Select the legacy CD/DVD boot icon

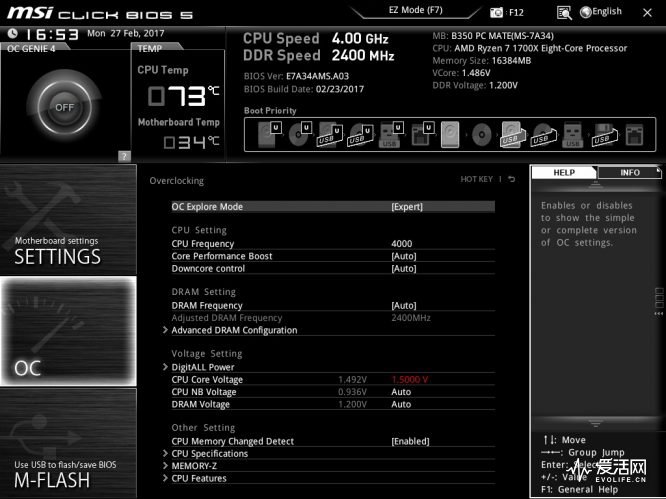click(482, 135)
